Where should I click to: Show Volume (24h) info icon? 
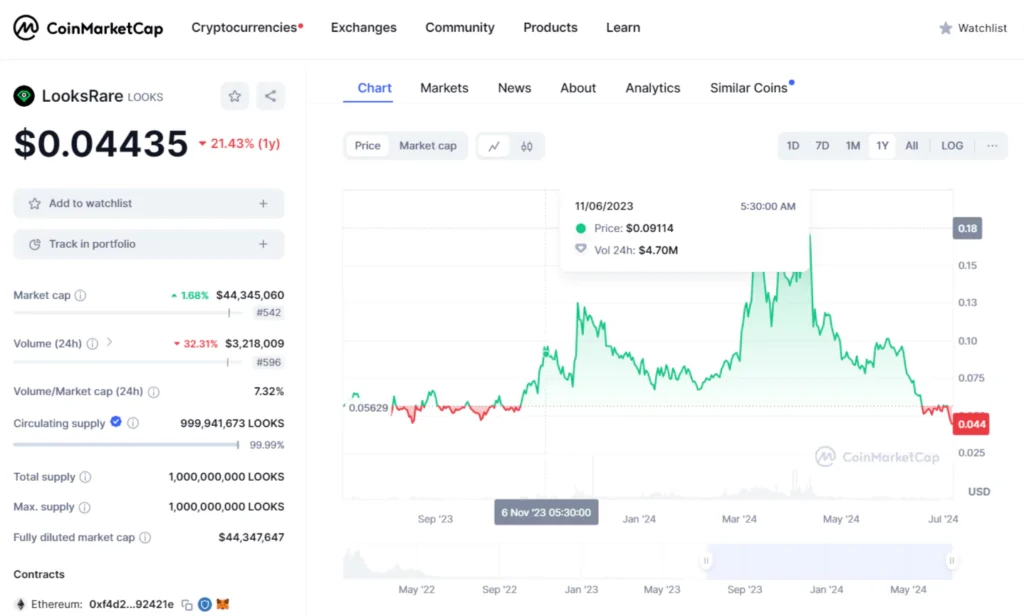(92, 344)
